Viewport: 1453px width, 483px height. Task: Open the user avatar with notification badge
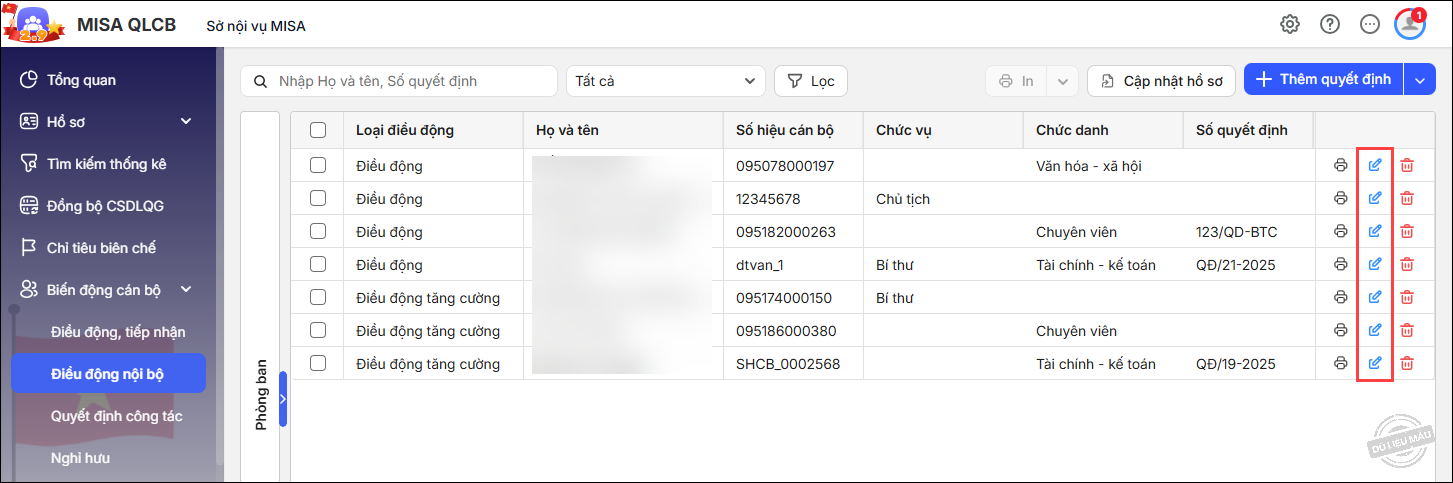pos(1410,25)
